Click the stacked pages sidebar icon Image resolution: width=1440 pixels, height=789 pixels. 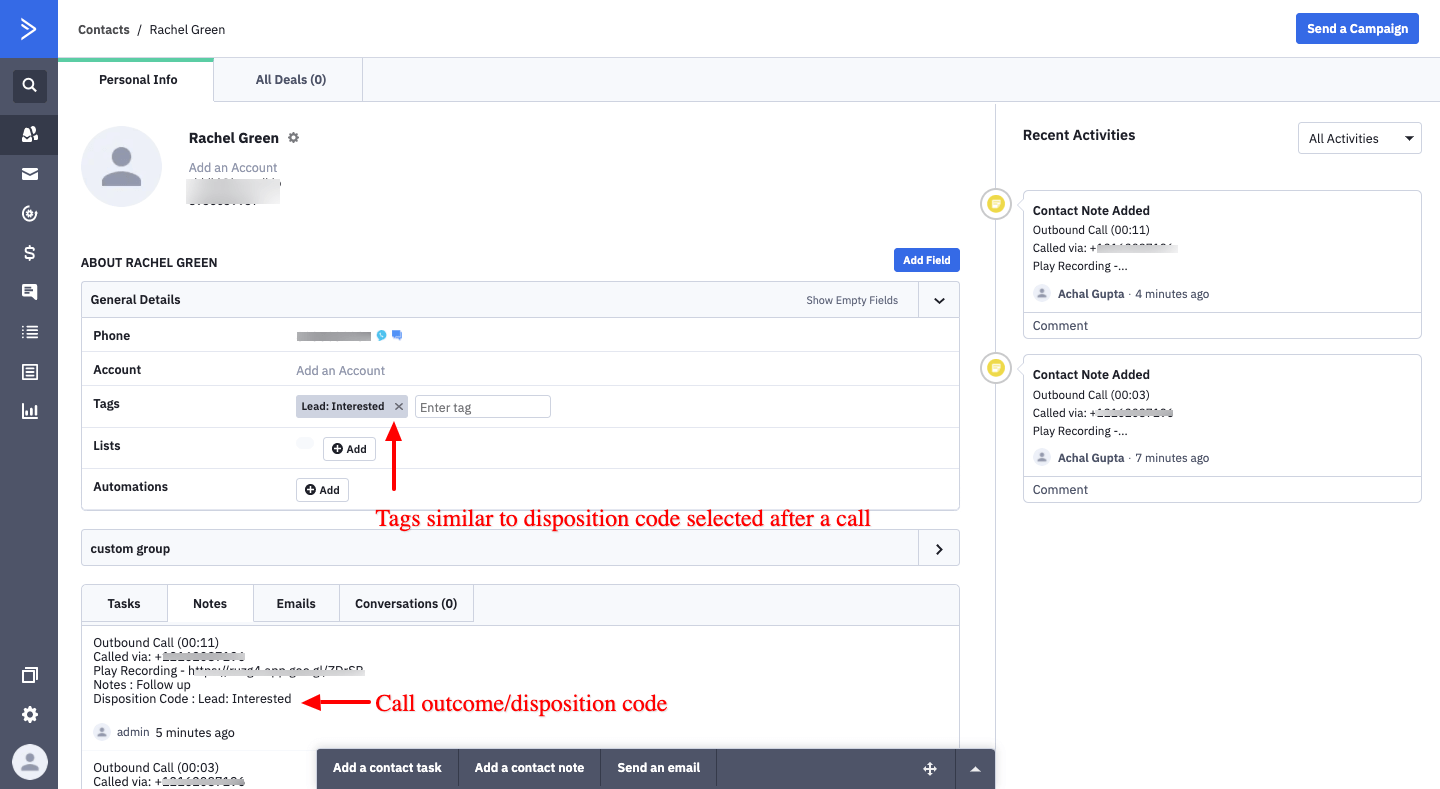click(30, 675)
